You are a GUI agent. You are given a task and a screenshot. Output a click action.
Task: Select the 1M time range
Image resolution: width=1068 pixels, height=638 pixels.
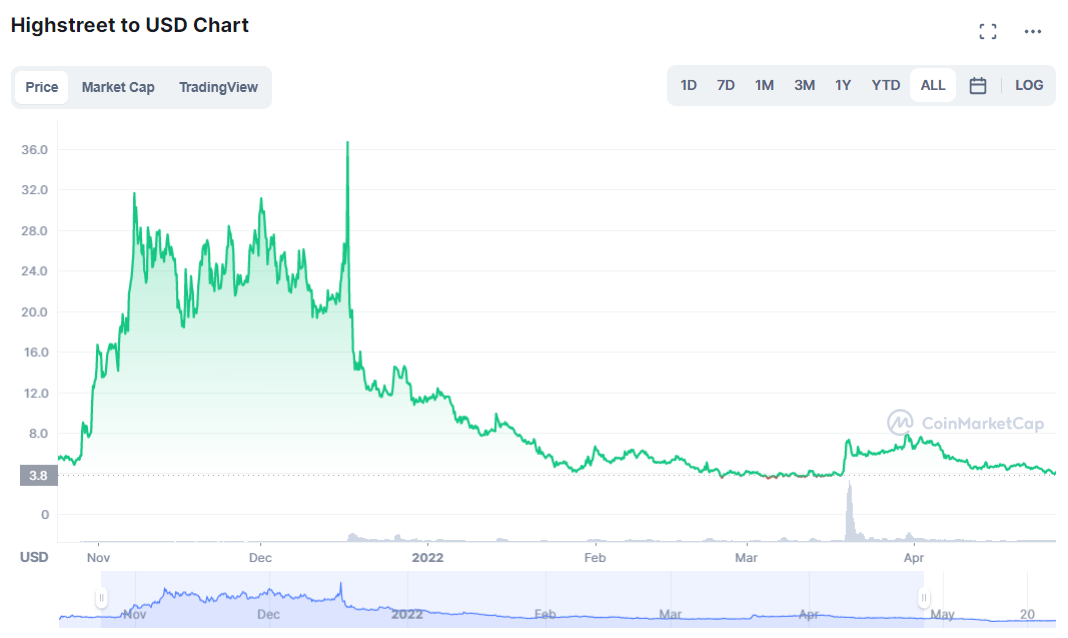(764, 85)
